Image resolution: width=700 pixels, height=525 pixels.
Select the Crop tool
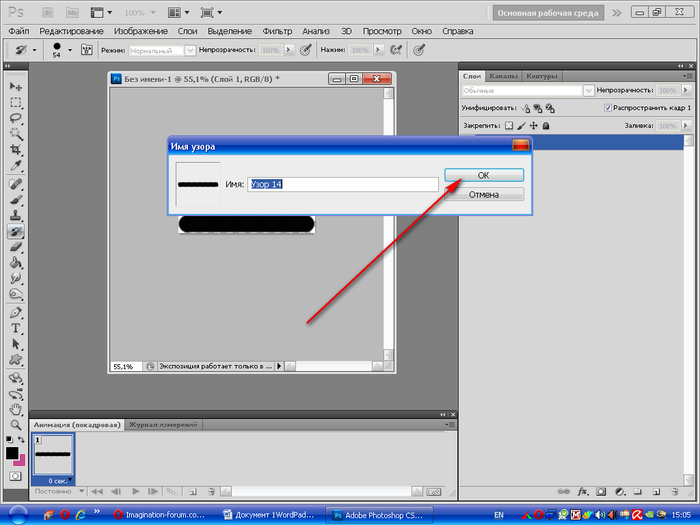click(16, 148)
